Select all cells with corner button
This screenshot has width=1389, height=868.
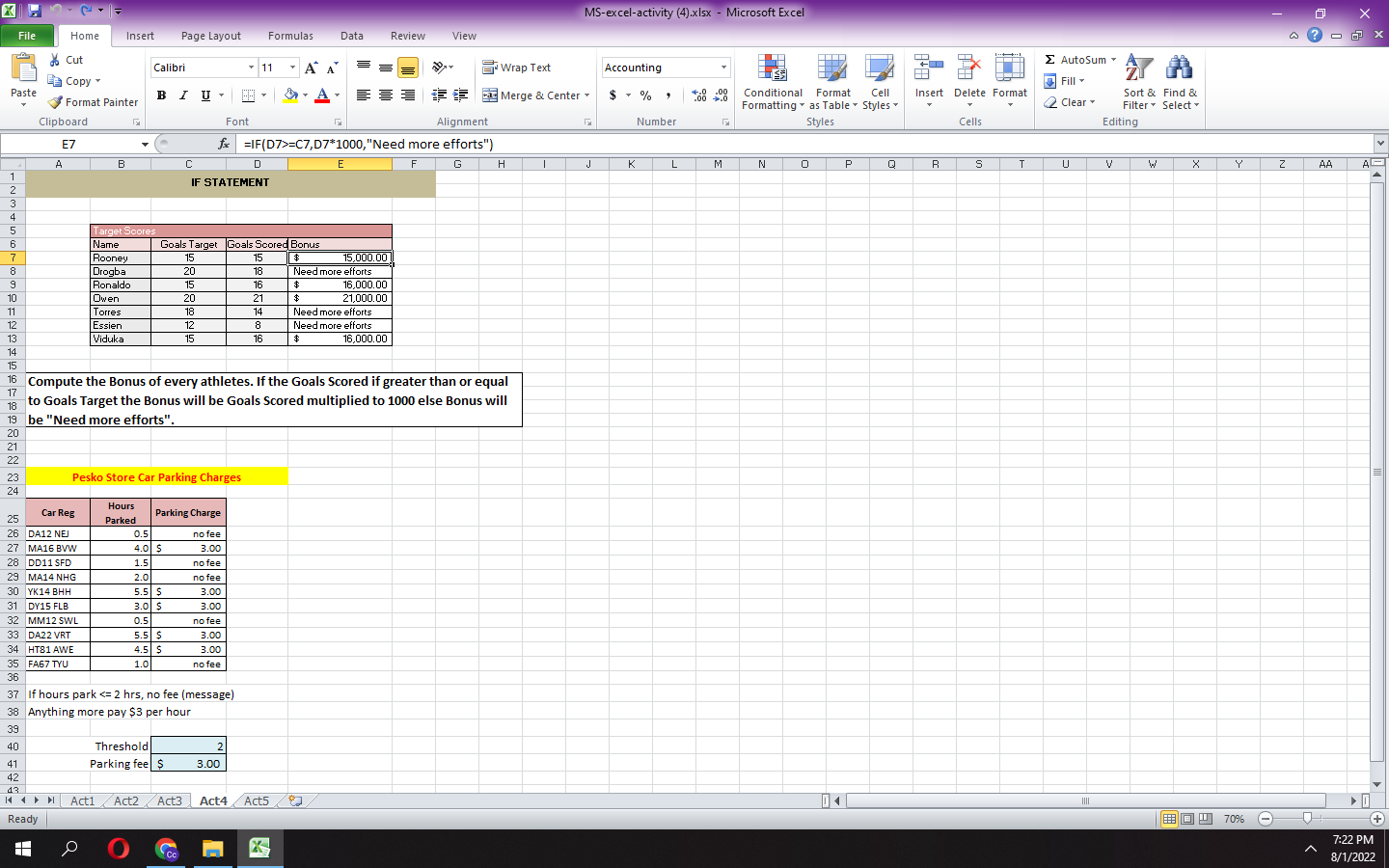point(13,164)
